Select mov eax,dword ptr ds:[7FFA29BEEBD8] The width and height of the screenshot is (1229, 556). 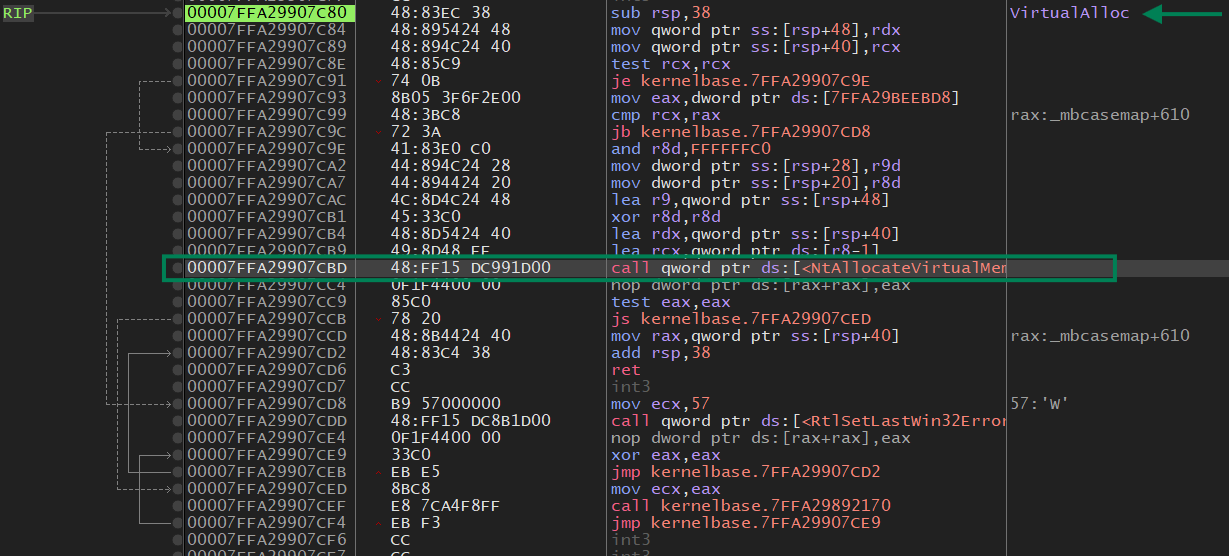pyautogui.click(x=785, y=98)
